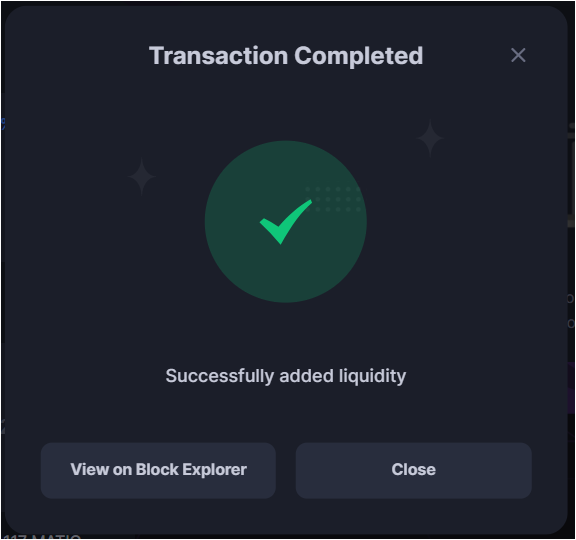Click the green checkmark icon
The width and height of the screenshot is (576, 540).
point(285,222)
